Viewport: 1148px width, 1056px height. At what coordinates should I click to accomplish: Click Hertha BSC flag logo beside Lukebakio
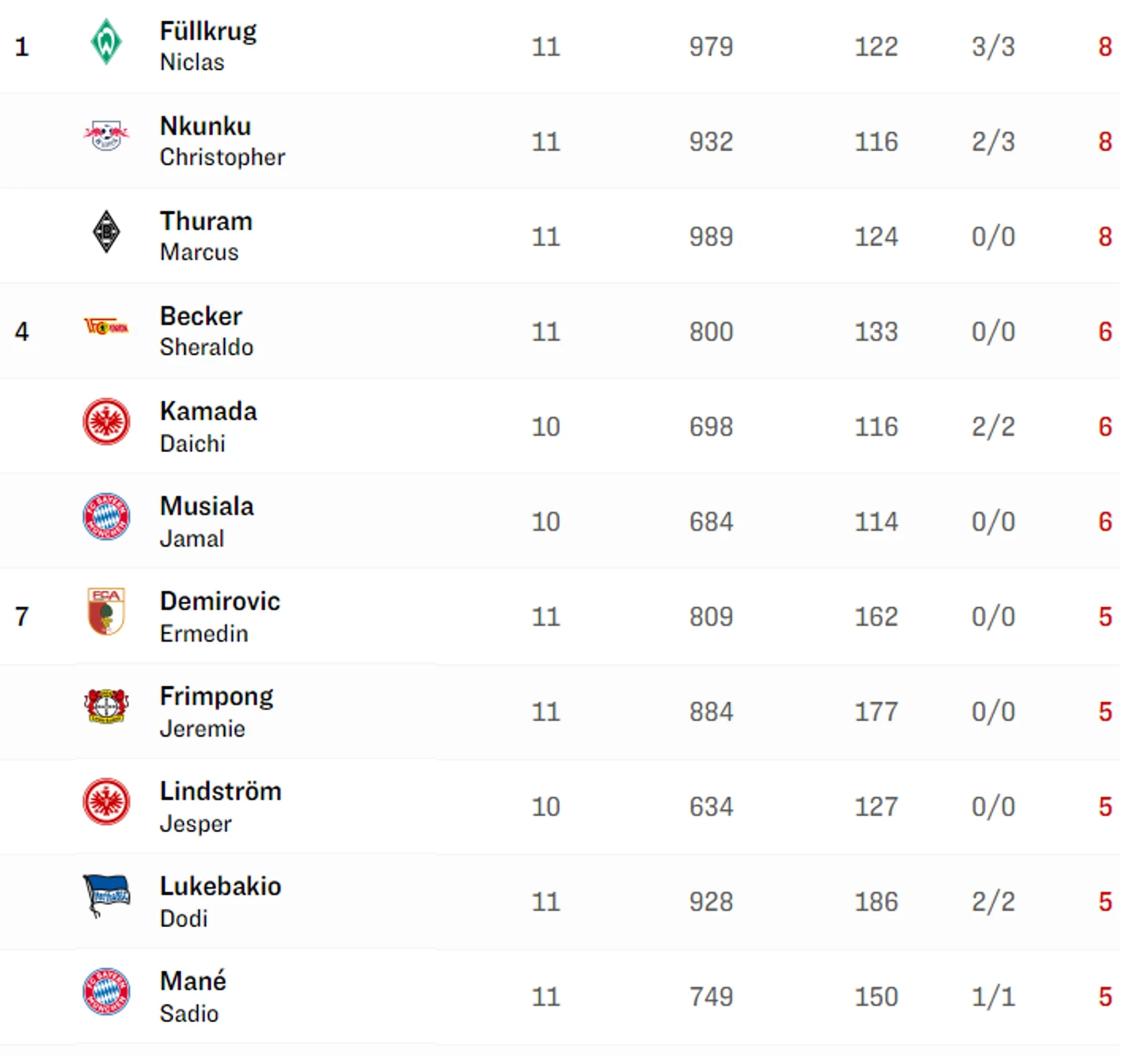tap(106, 896)
